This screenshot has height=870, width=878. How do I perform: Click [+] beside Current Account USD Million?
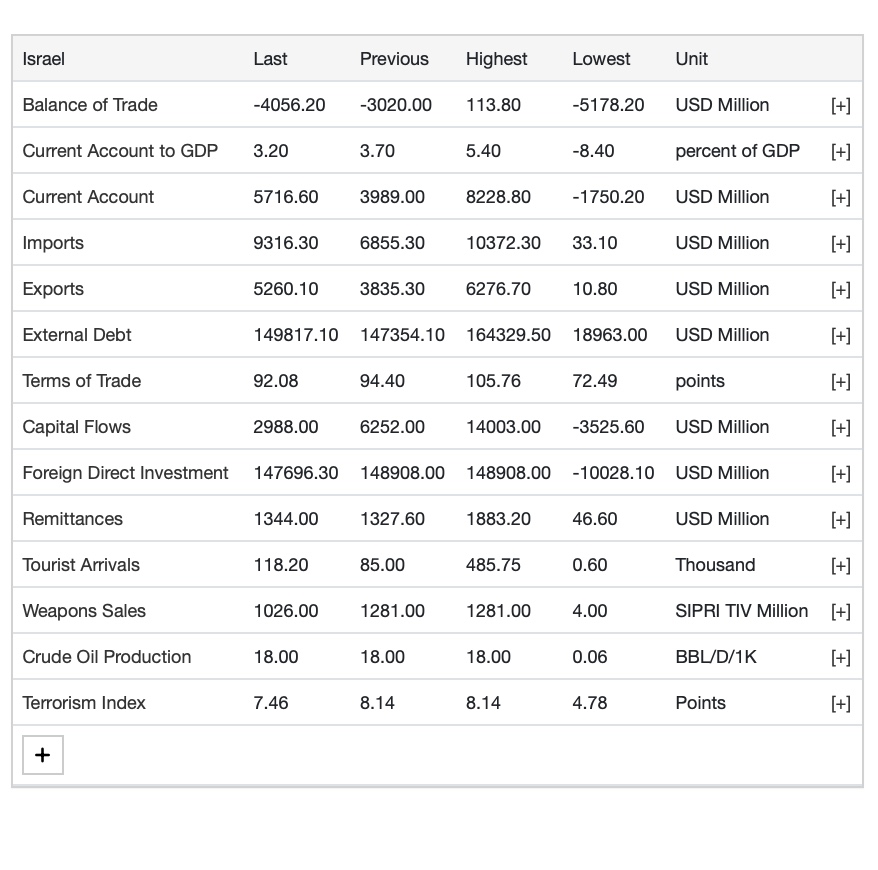840,198
